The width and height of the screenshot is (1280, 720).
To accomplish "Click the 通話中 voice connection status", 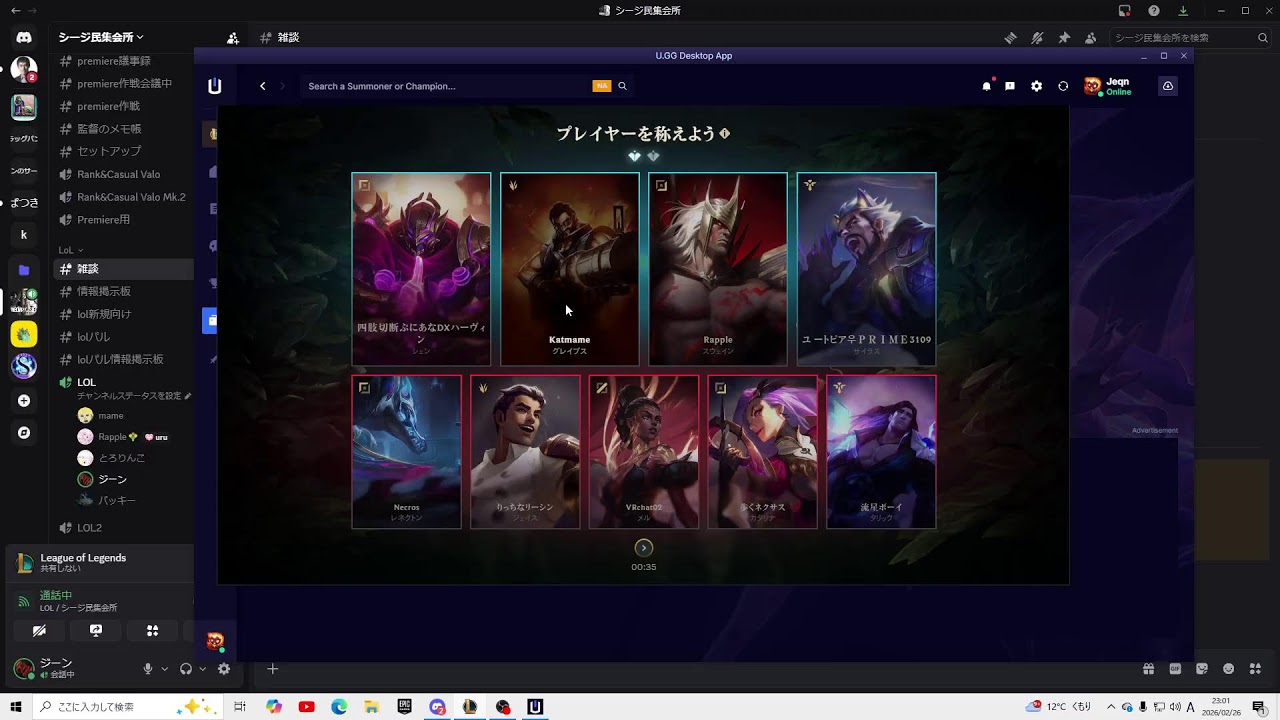I will click(x=56, y=595).
